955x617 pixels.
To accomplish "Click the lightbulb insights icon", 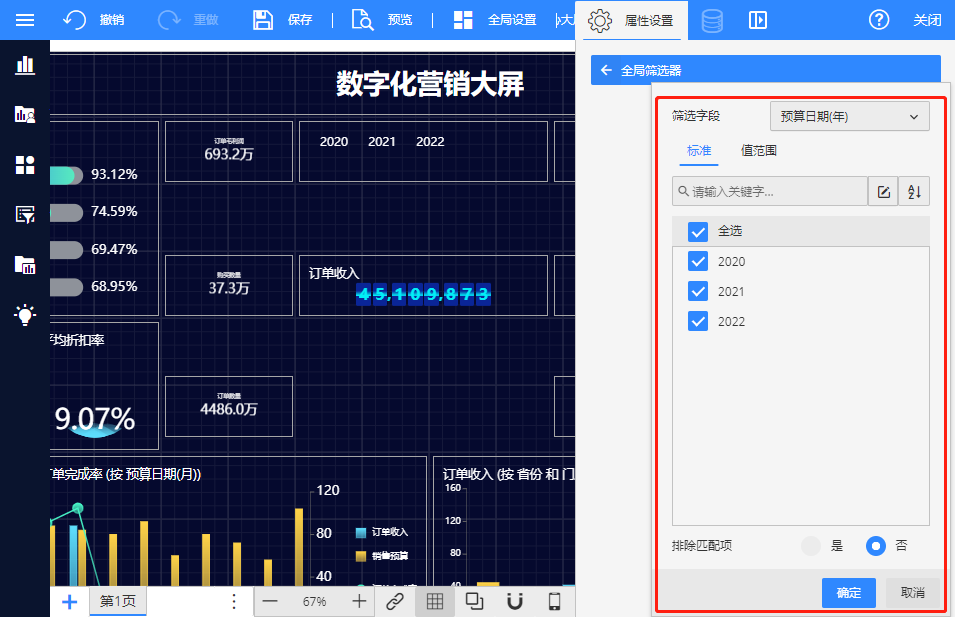I will pos(25,315).
